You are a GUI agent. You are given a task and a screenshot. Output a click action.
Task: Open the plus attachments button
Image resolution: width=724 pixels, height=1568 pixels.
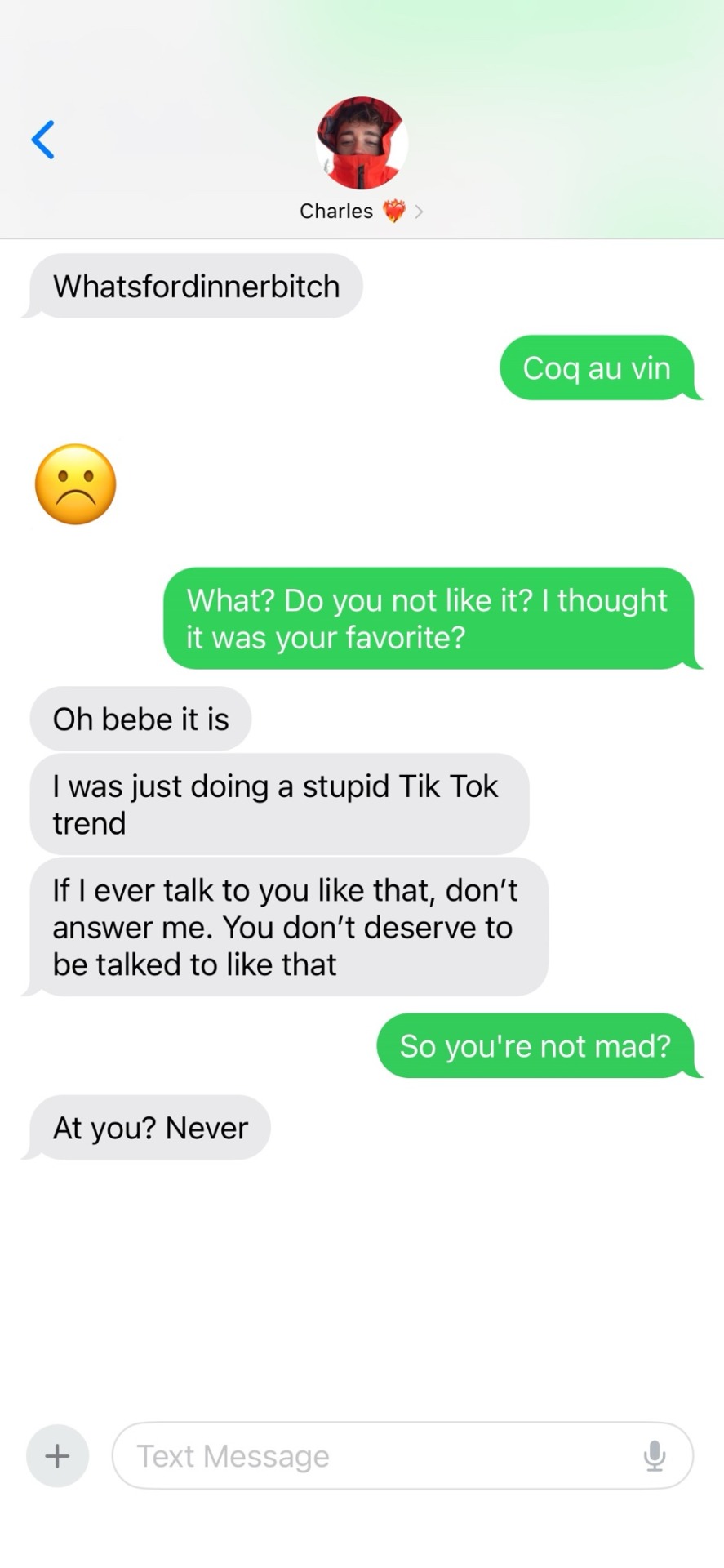point(57,1455)
